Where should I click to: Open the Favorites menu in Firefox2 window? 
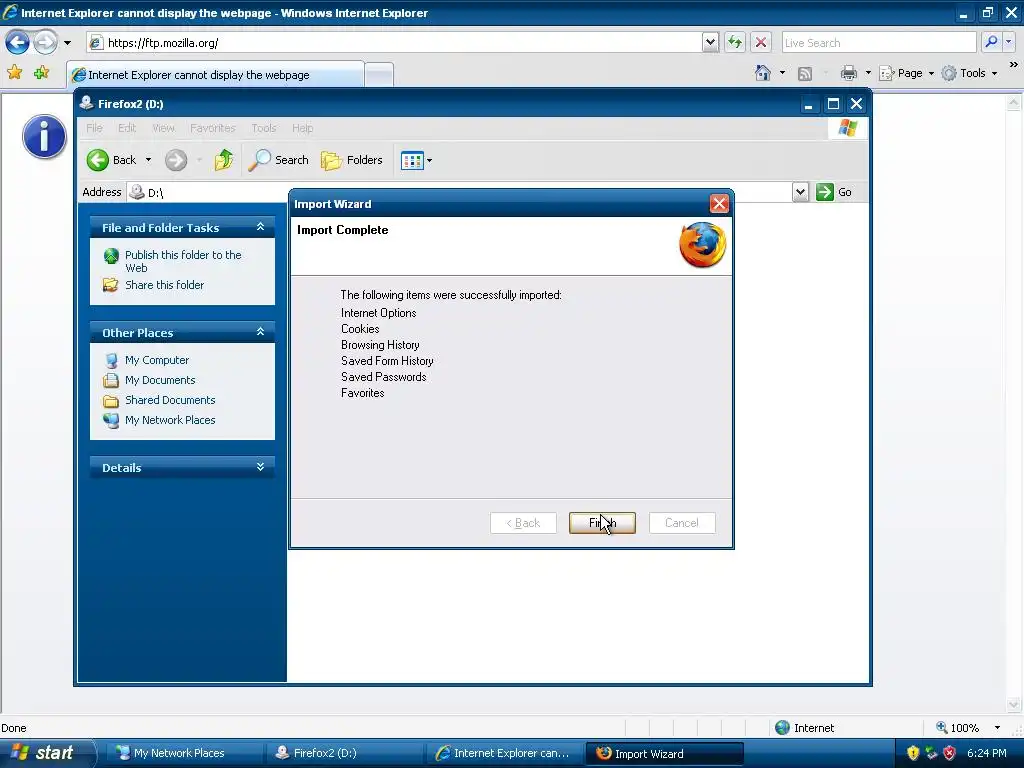(212, 128)
